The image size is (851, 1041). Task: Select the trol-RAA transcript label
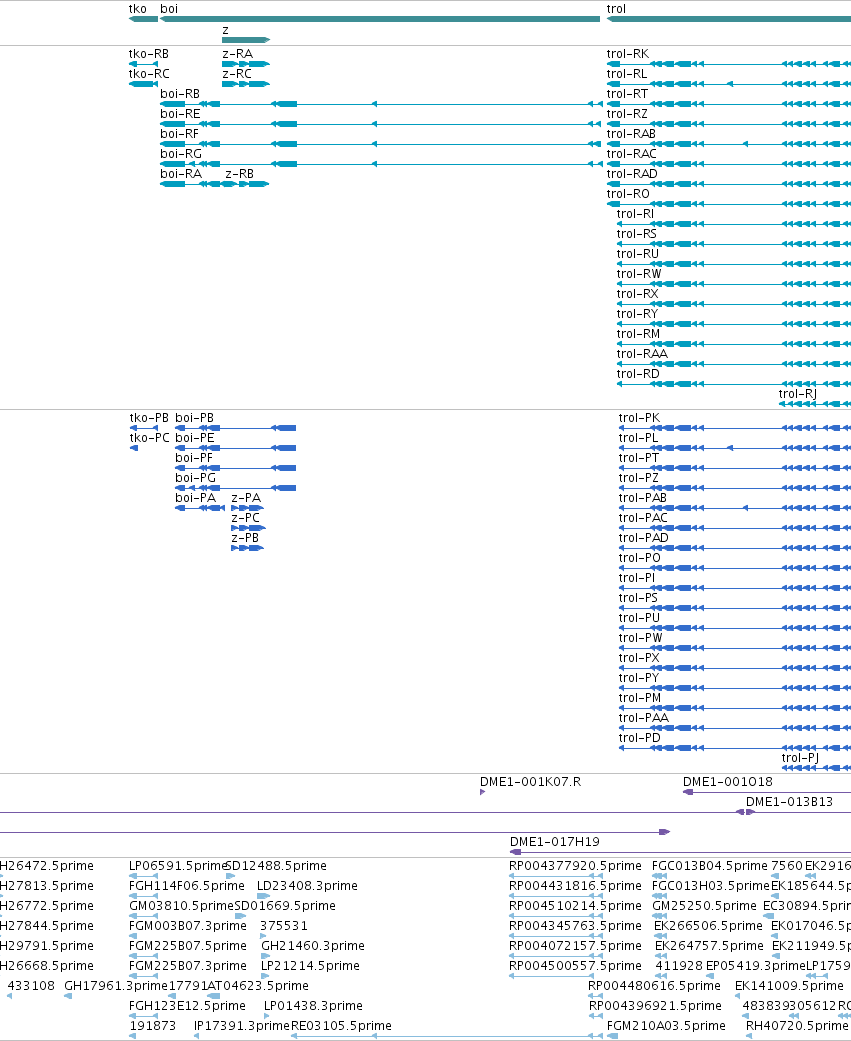point(642,353)
